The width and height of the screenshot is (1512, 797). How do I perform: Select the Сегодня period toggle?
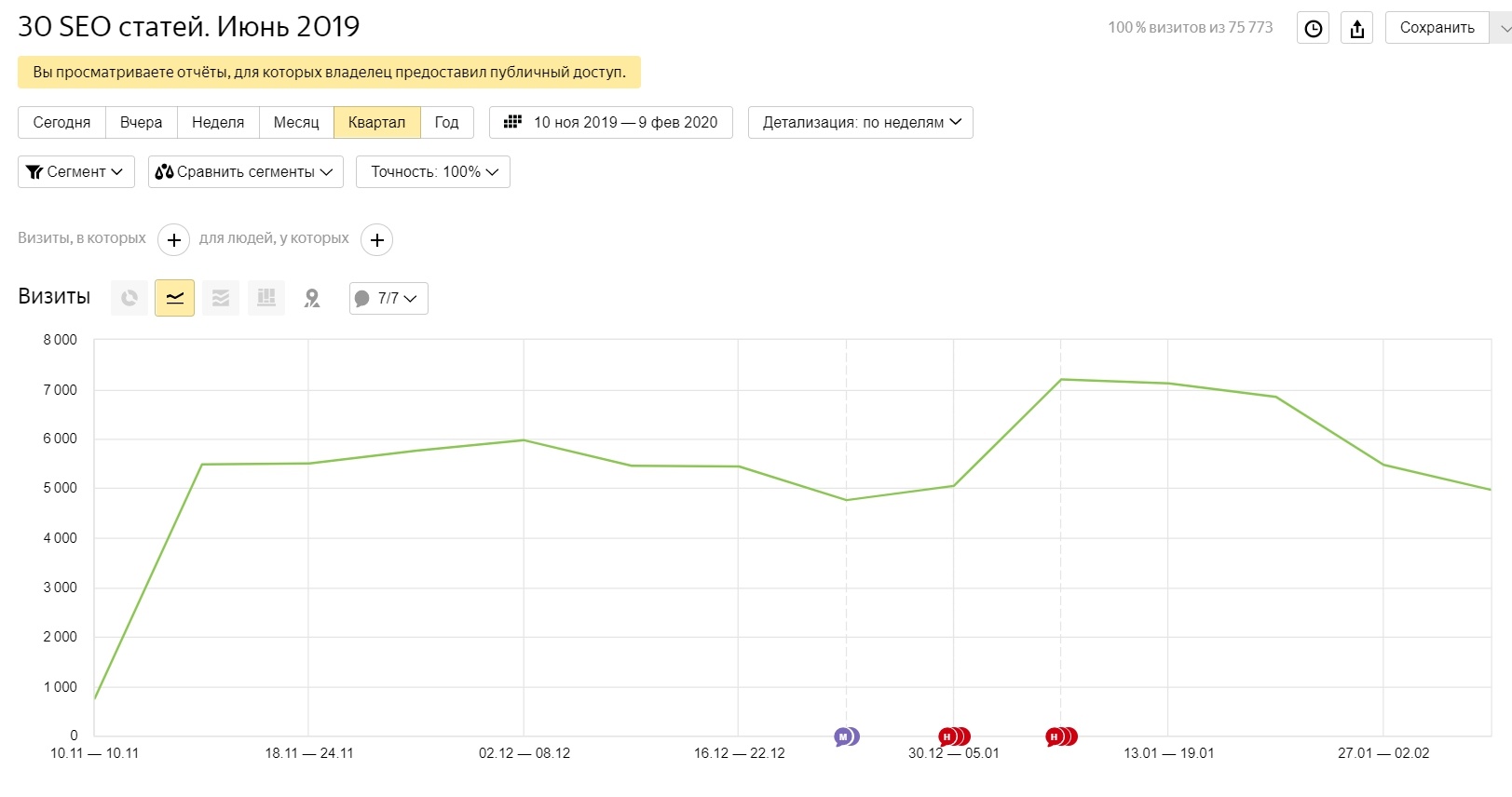(x=61, y=123)
